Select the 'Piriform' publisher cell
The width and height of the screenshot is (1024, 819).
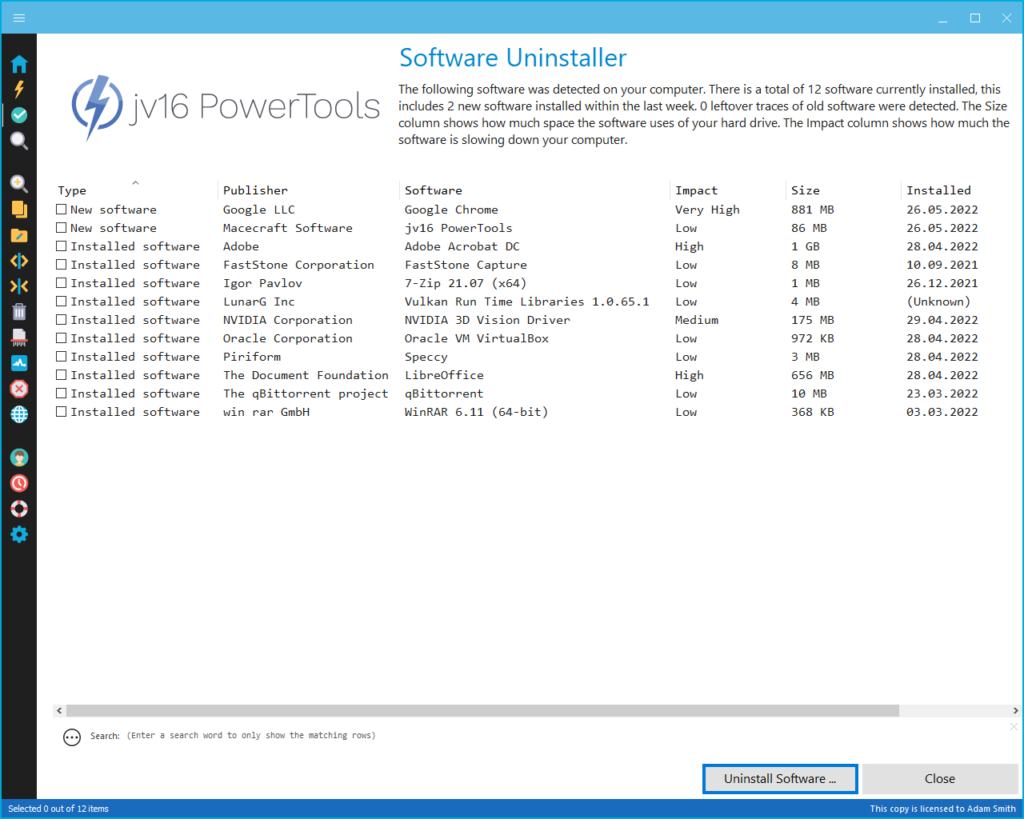point(251,357)
